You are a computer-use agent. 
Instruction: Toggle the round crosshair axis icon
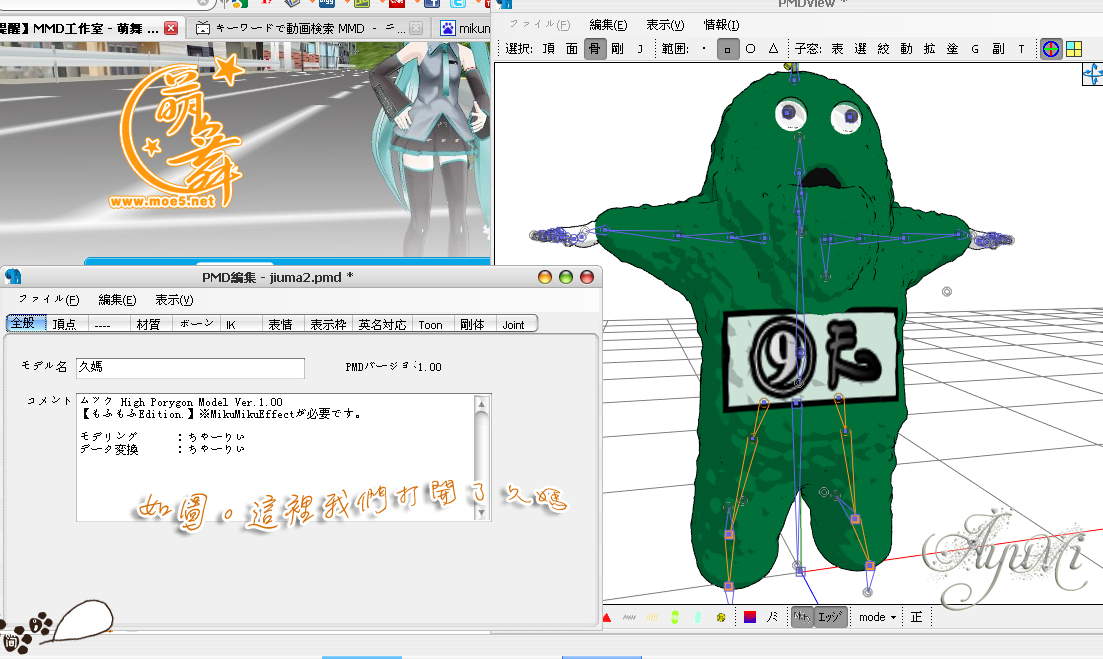tap(1051, 49)
